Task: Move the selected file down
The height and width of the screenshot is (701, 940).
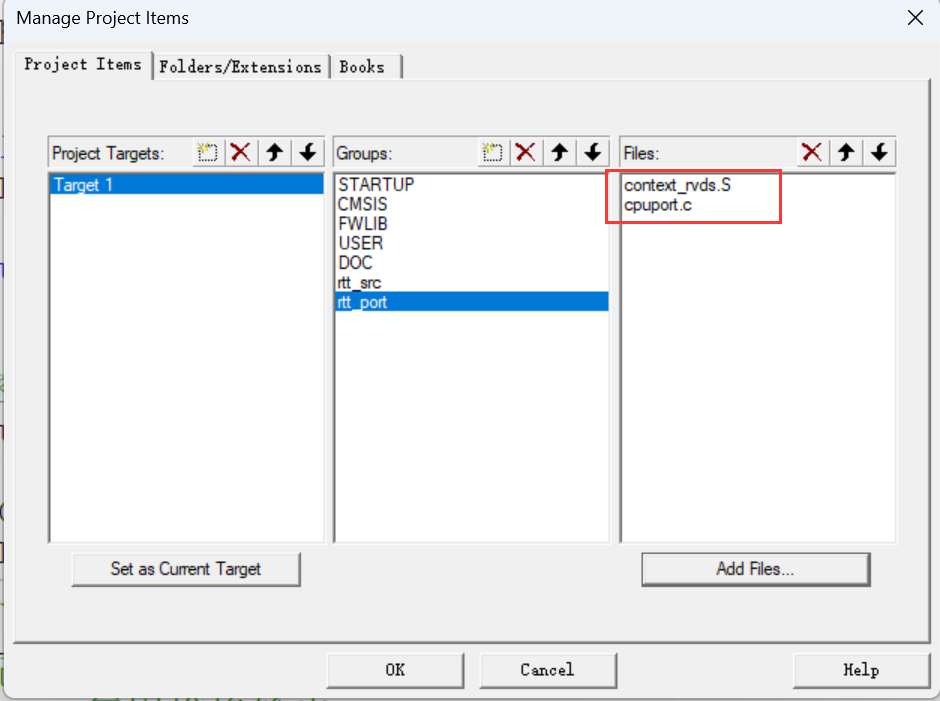Action: tap(879, 152)
